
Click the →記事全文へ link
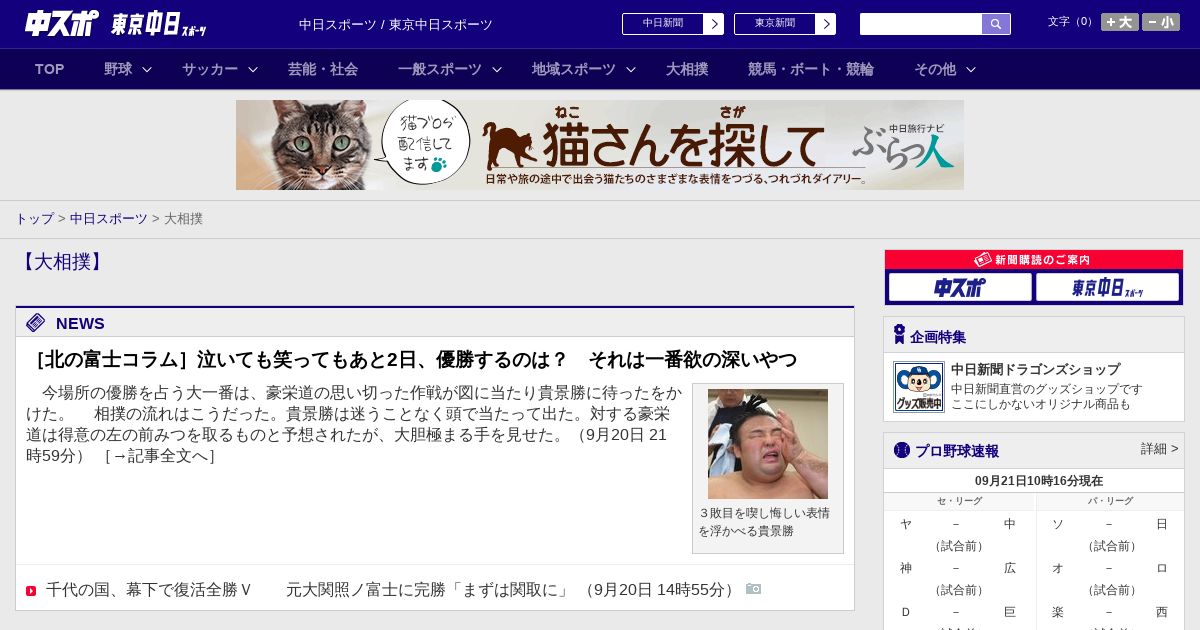(160, 456)
